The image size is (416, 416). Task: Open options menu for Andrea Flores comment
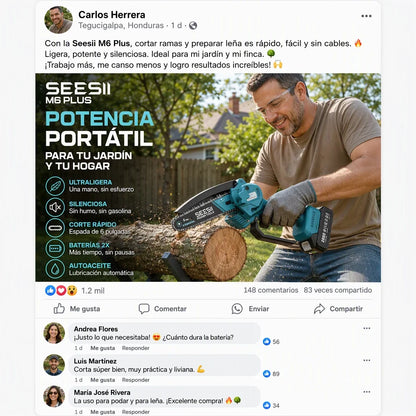tap(367, 328)
